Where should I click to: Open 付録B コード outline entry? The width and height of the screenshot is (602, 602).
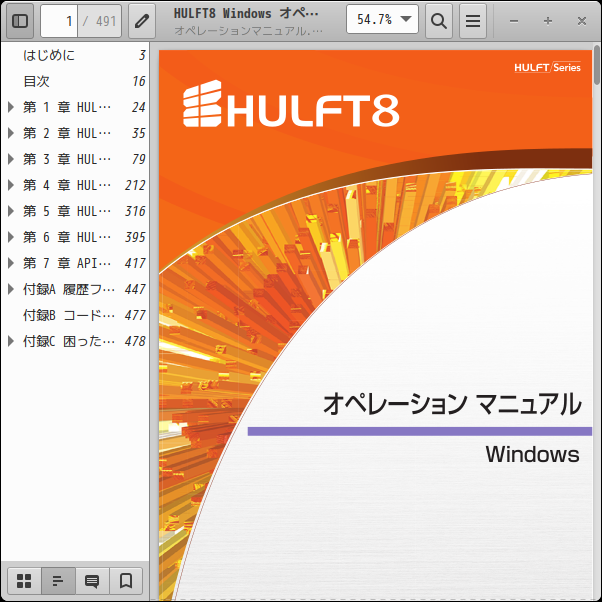[75, 315]
